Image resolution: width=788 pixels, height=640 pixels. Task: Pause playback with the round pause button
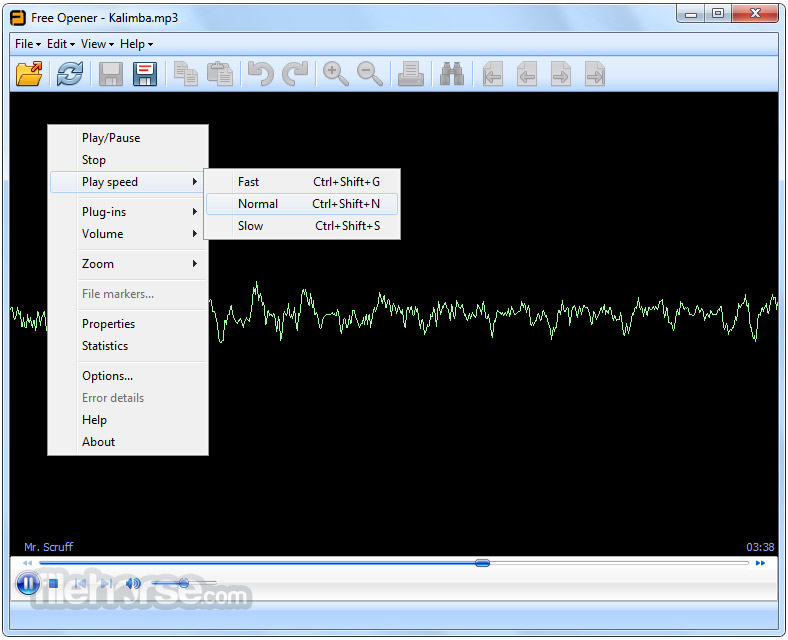[28, 583]
